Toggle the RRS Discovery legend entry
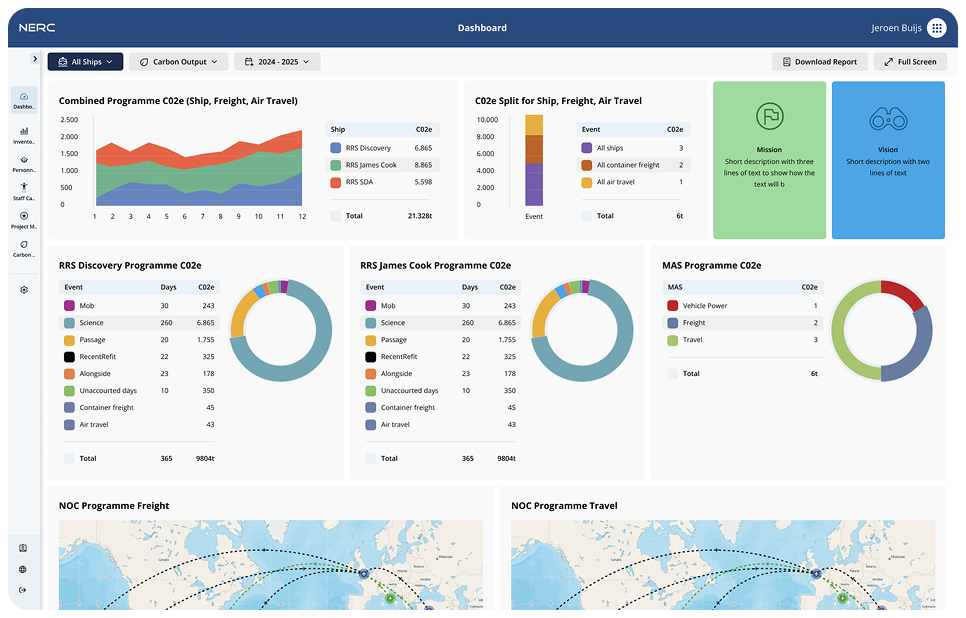Screen dimensions: 966x618 click(380, 148)
